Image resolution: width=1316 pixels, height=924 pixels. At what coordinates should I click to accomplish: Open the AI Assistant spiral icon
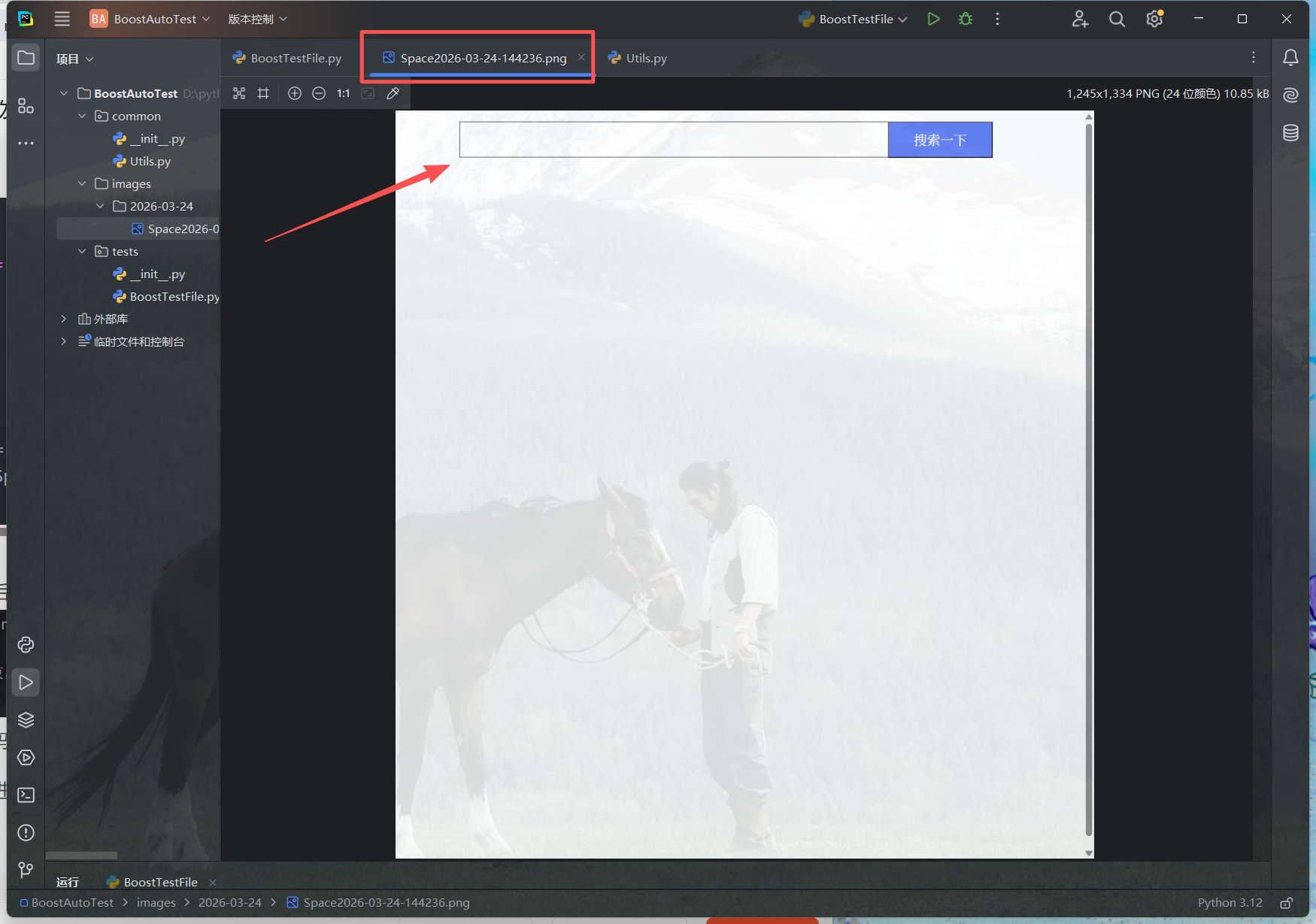point(1290,95)
